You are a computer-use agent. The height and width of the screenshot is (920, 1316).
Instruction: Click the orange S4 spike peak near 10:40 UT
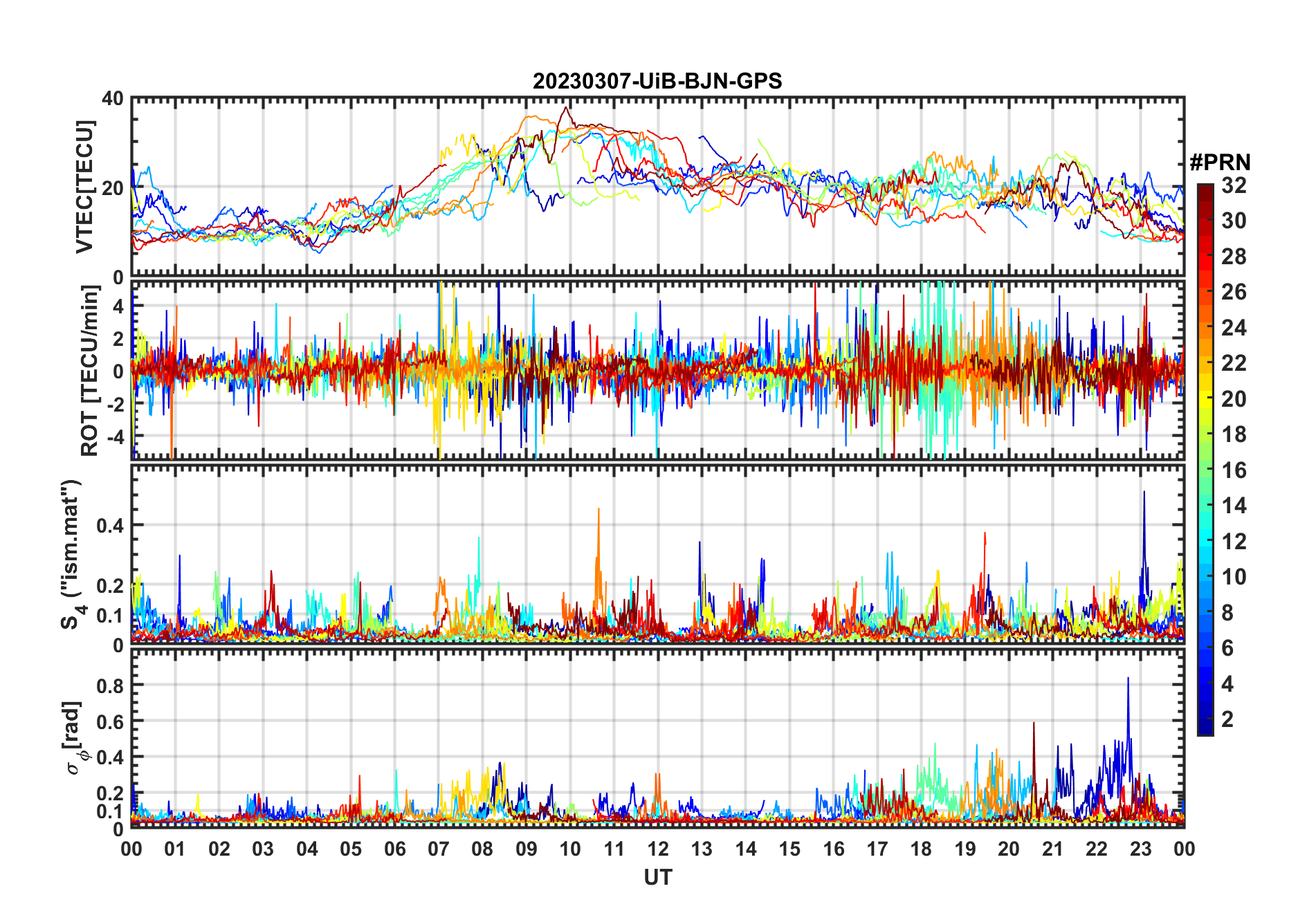click(598, 510)
